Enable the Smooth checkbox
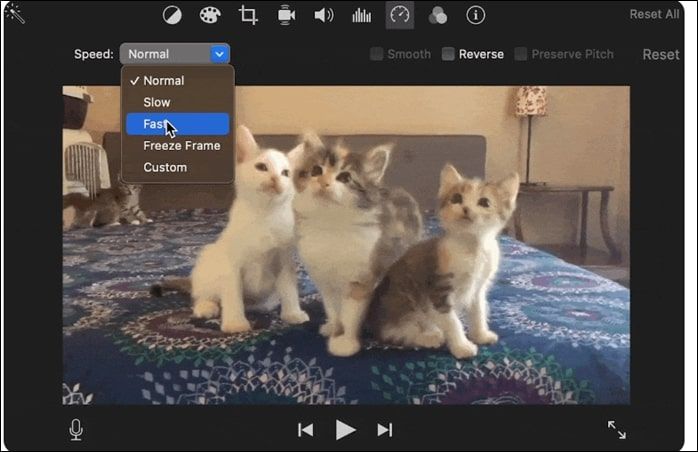 tap(377, 54)
